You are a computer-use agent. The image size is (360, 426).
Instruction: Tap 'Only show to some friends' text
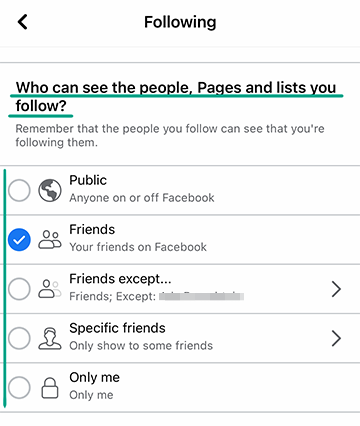coord(141,346)
